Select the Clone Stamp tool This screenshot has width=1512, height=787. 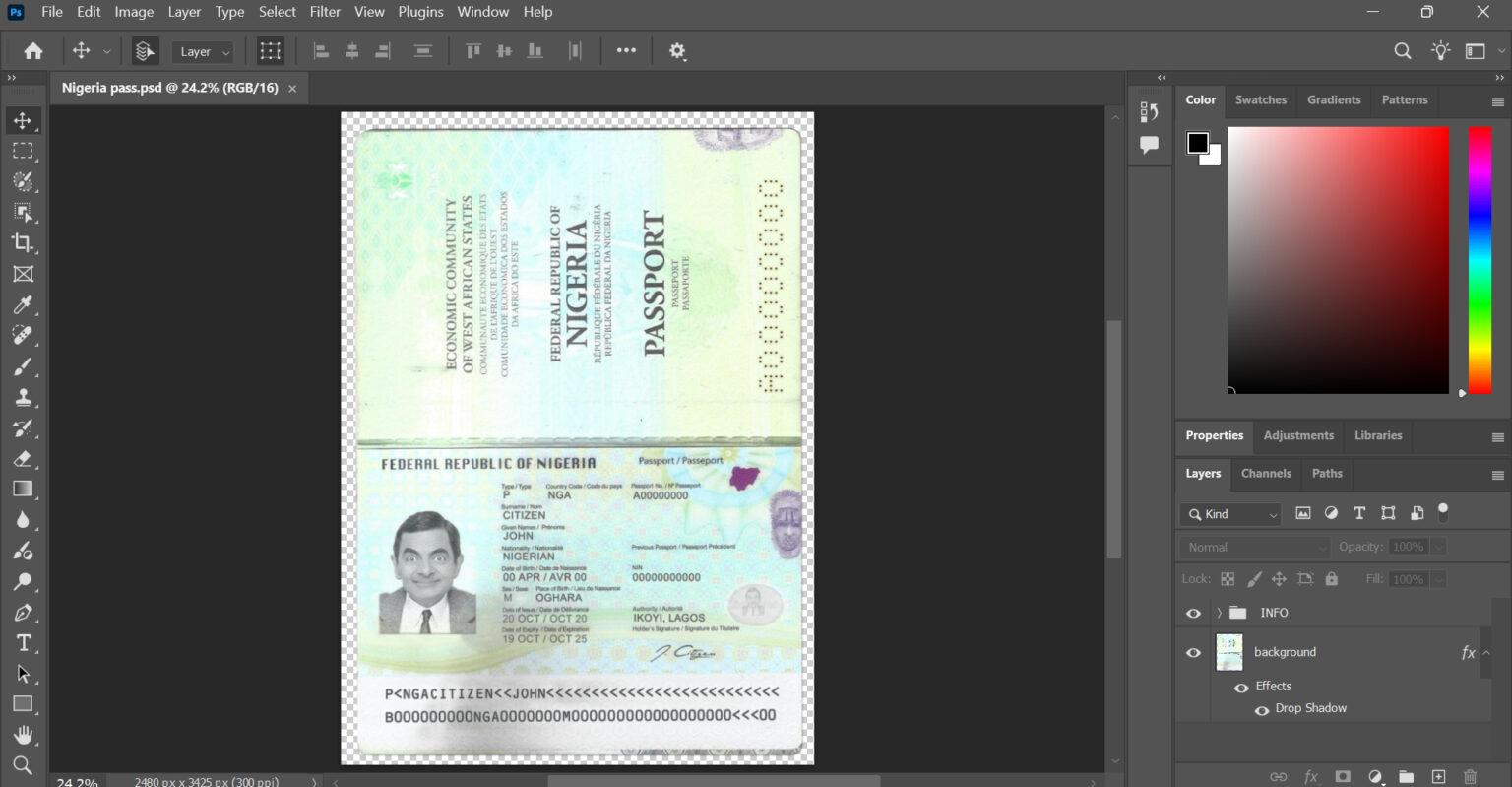(23, 397)
